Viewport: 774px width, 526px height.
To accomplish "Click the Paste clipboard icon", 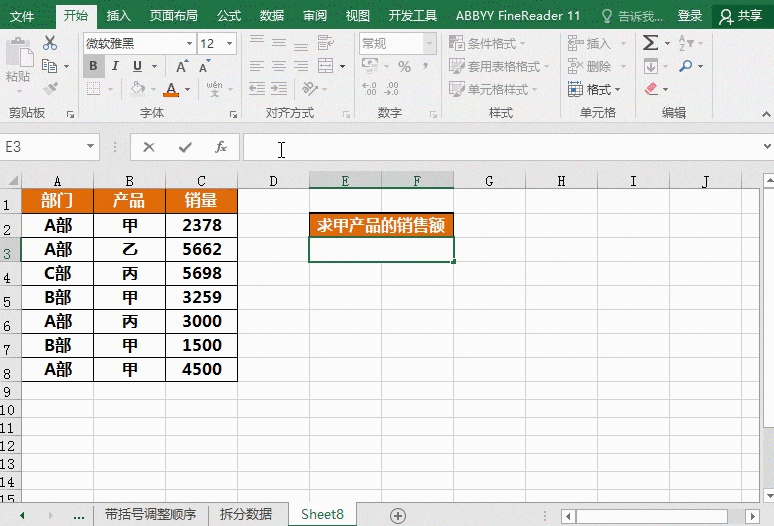I will click(x=19, y=53).
